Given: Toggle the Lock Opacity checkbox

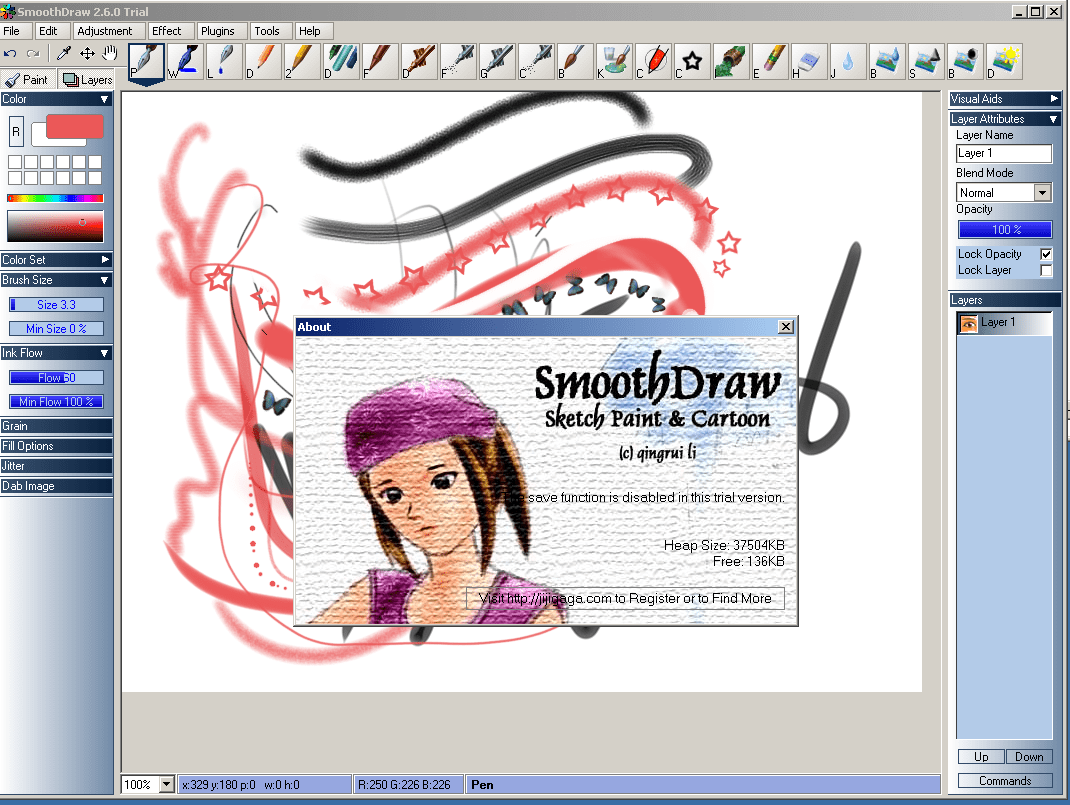Looking at the screenshot, I should pyautogui.click(x=1045, y=254).
